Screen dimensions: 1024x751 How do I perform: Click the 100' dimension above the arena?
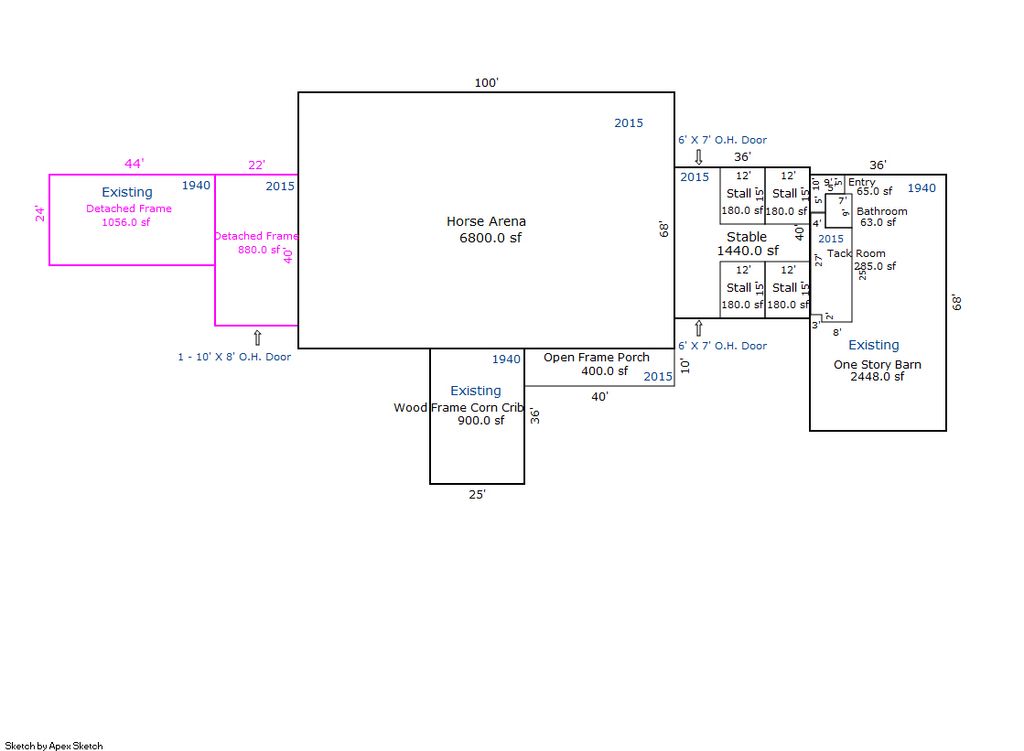coord(486,83)
